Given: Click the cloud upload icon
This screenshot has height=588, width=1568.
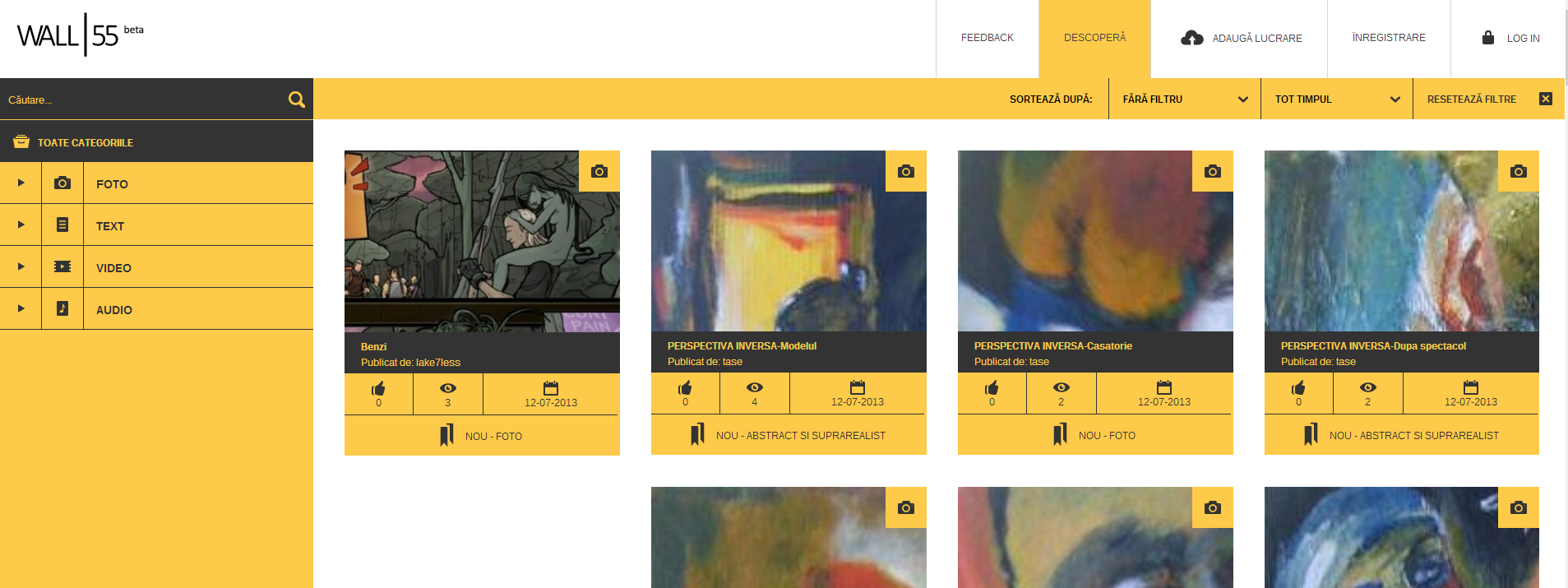Looking at the screenshot, I should click(x=1191, y=38).
